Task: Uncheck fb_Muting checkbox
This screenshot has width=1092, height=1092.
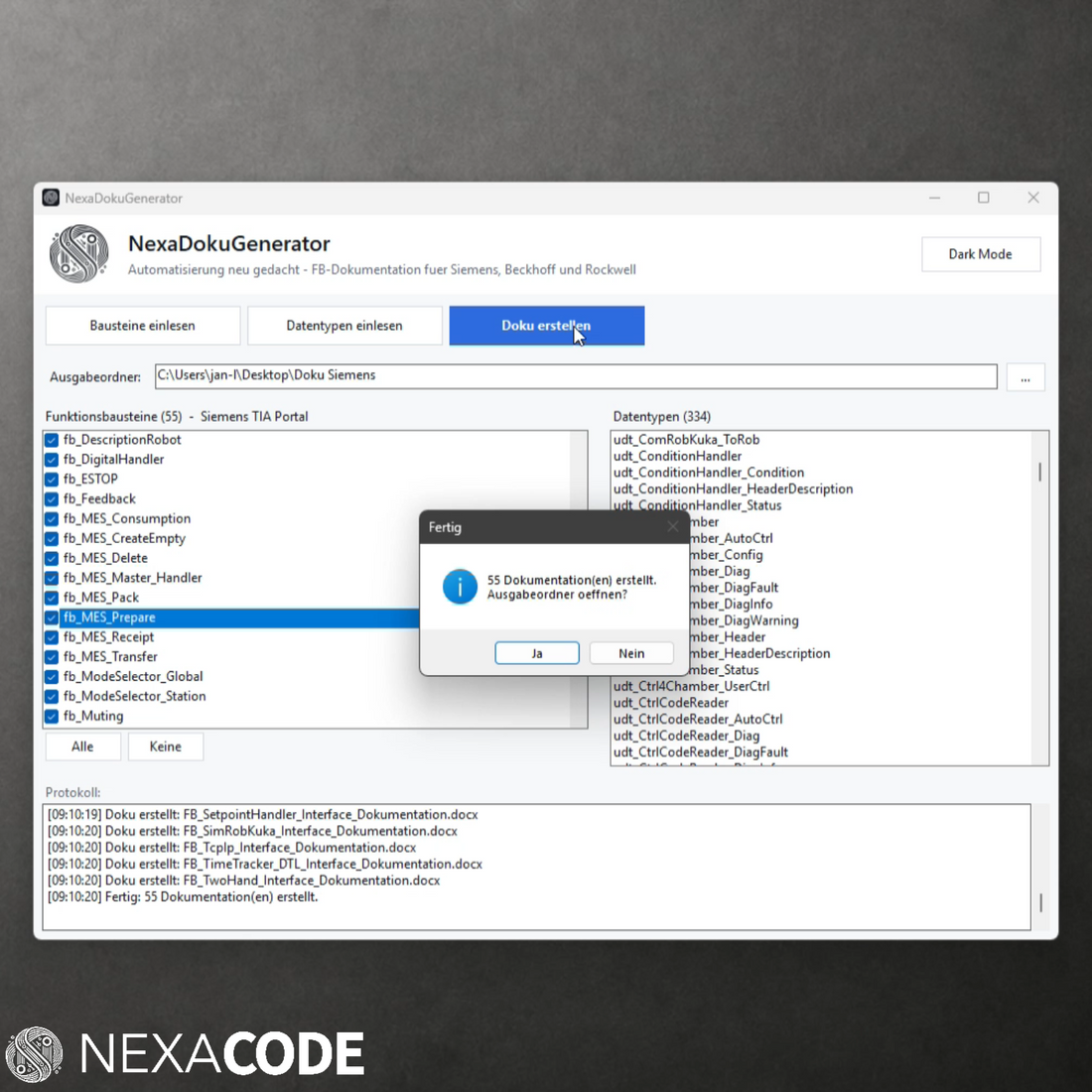Action: [52, 716]
